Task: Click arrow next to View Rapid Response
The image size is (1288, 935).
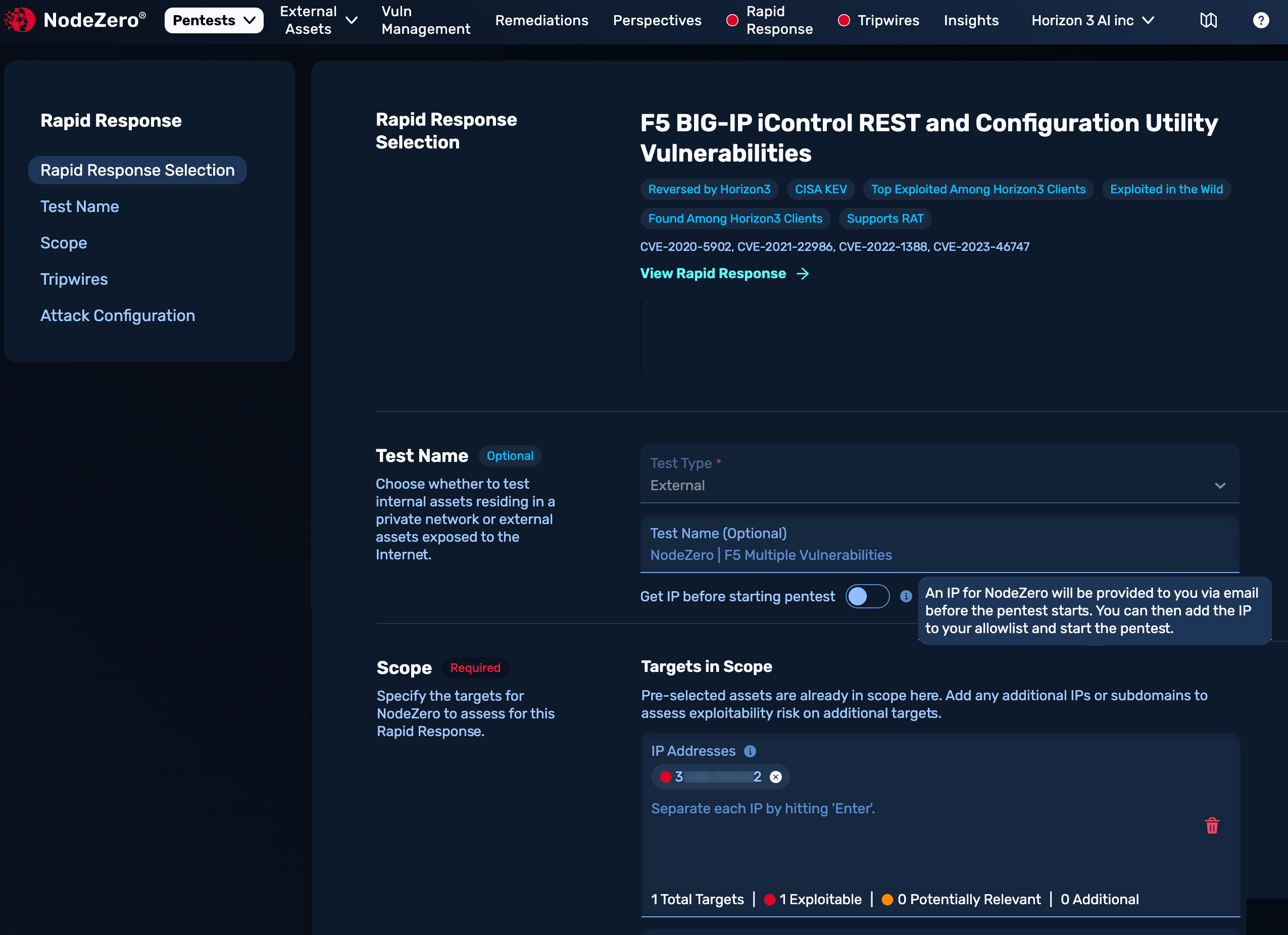Action: click(803, 274)
